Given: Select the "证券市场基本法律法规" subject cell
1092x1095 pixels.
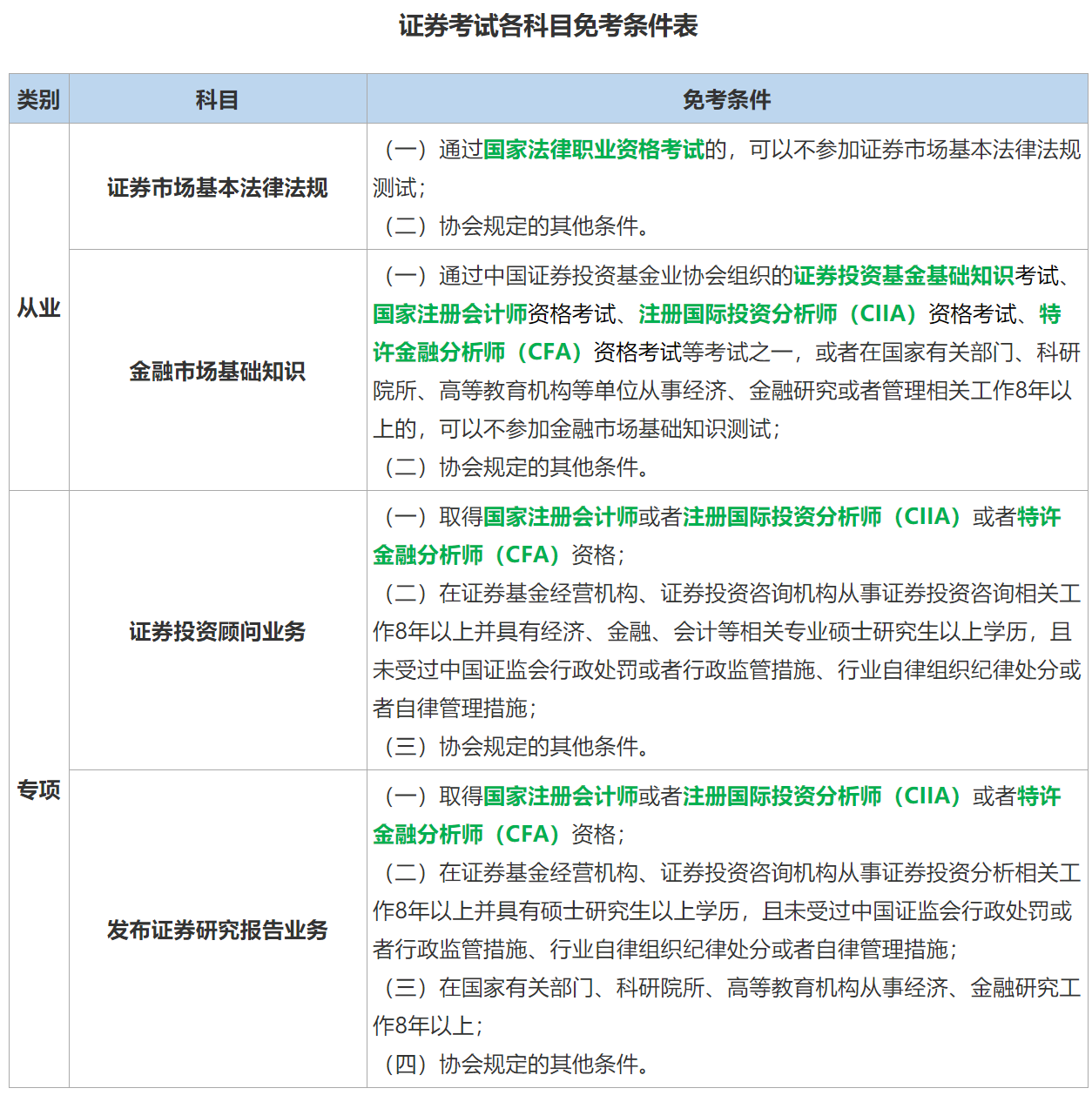Looking at the screenshot, I should 217,187.
